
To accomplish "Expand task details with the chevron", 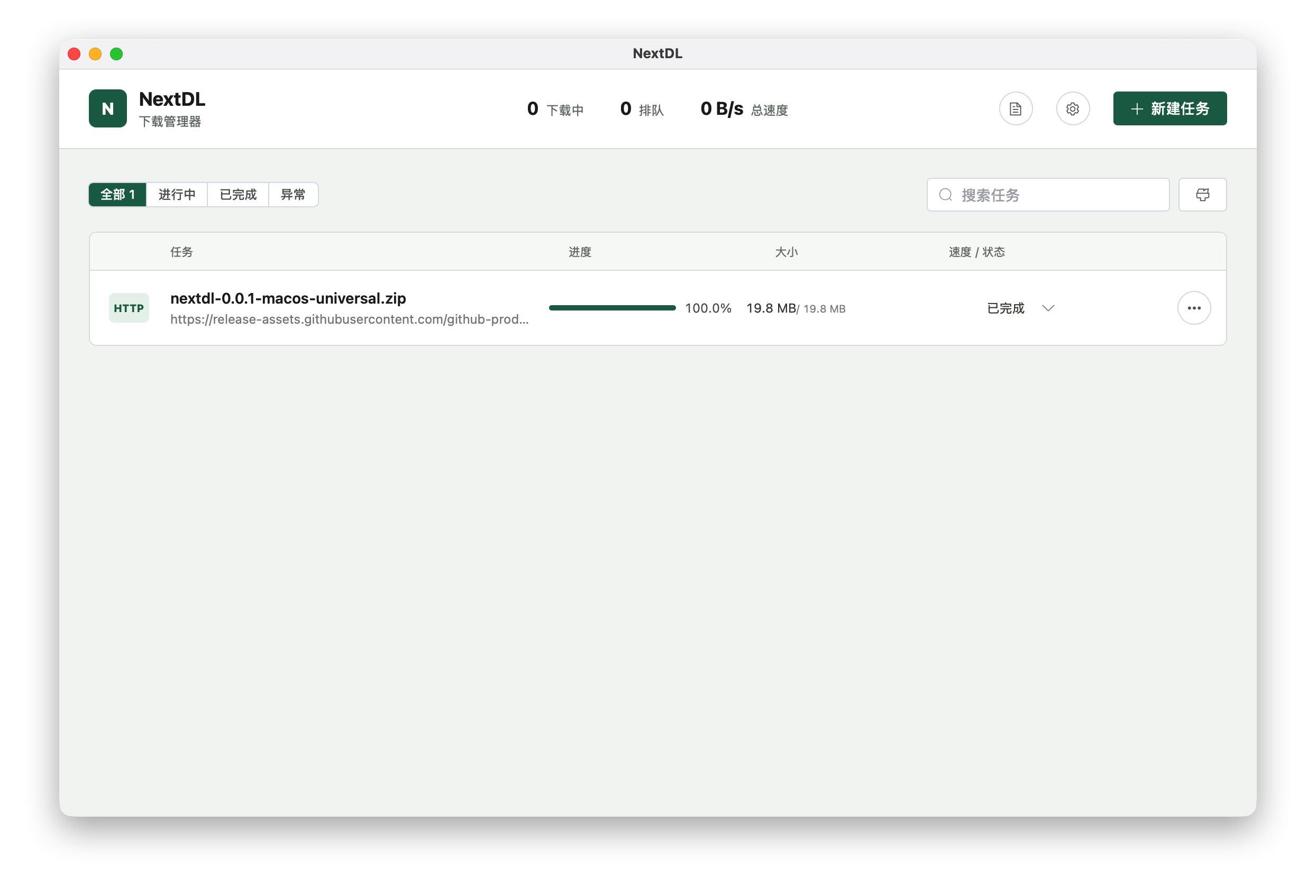I will point(1048,308).
